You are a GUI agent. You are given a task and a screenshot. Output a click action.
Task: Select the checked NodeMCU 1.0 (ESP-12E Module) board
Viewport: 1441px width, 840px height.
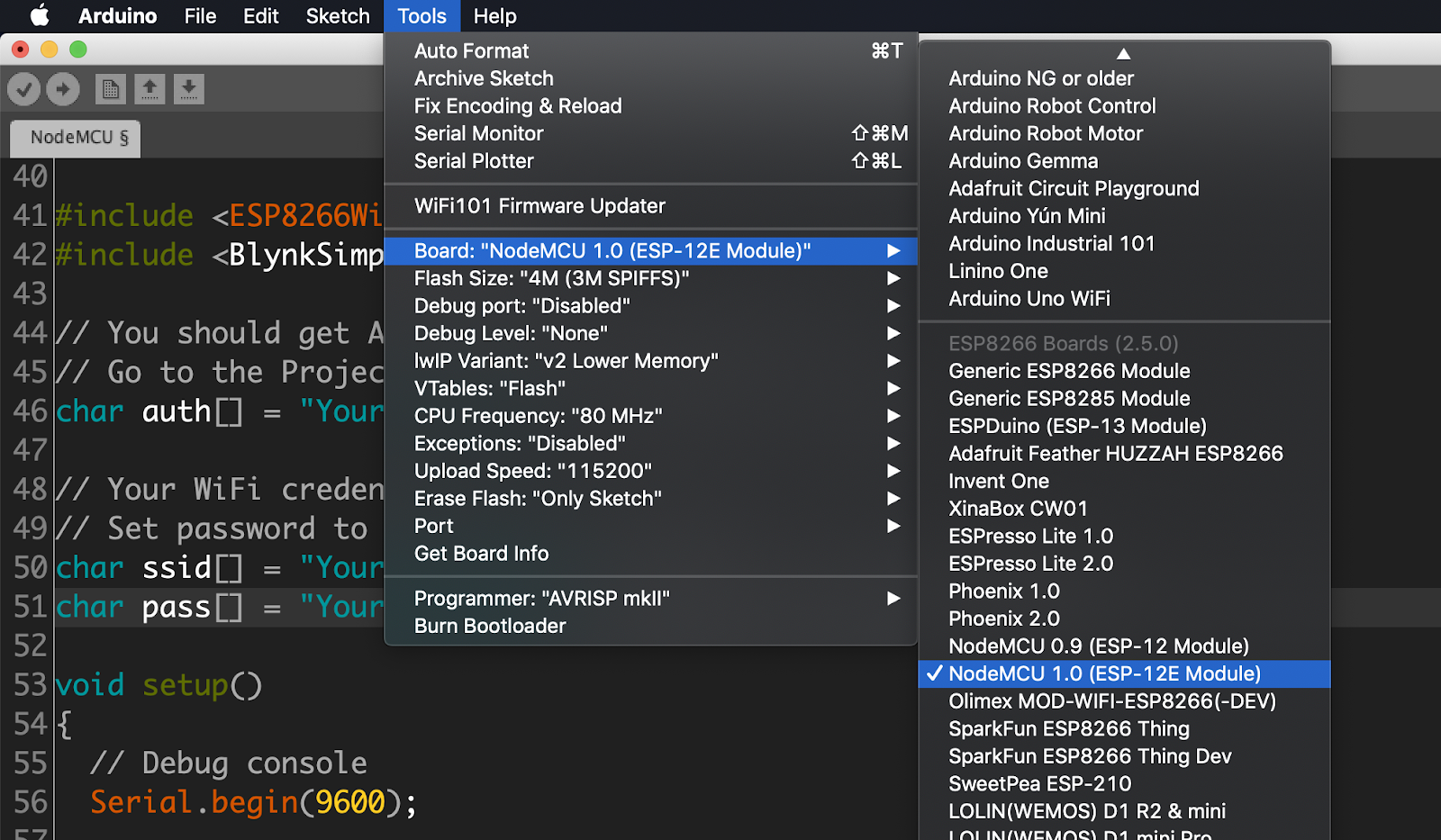click(x=1124, y=673)
